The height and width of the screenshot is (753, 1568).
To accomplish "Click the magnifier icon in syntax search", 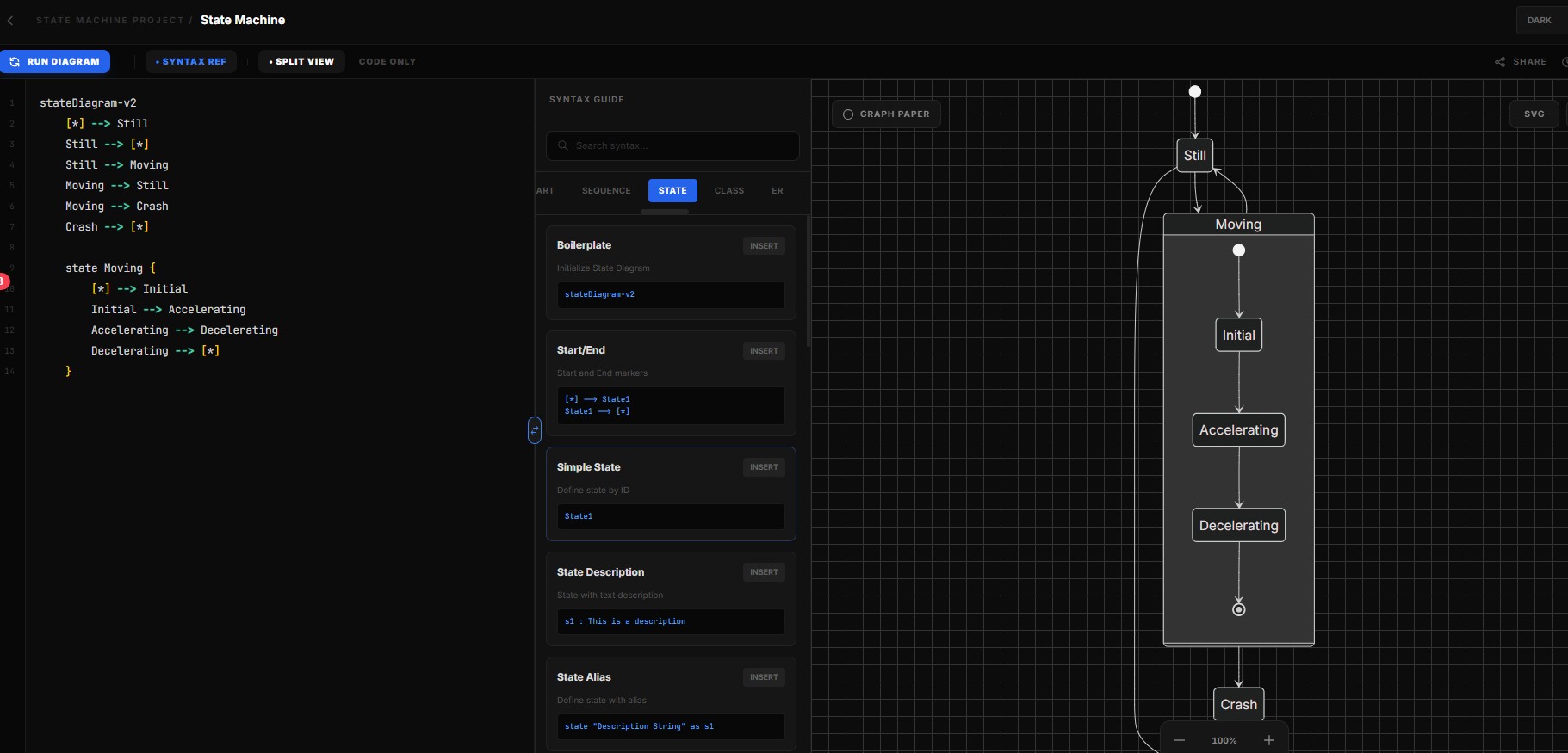I will click(x=563, y=146).
